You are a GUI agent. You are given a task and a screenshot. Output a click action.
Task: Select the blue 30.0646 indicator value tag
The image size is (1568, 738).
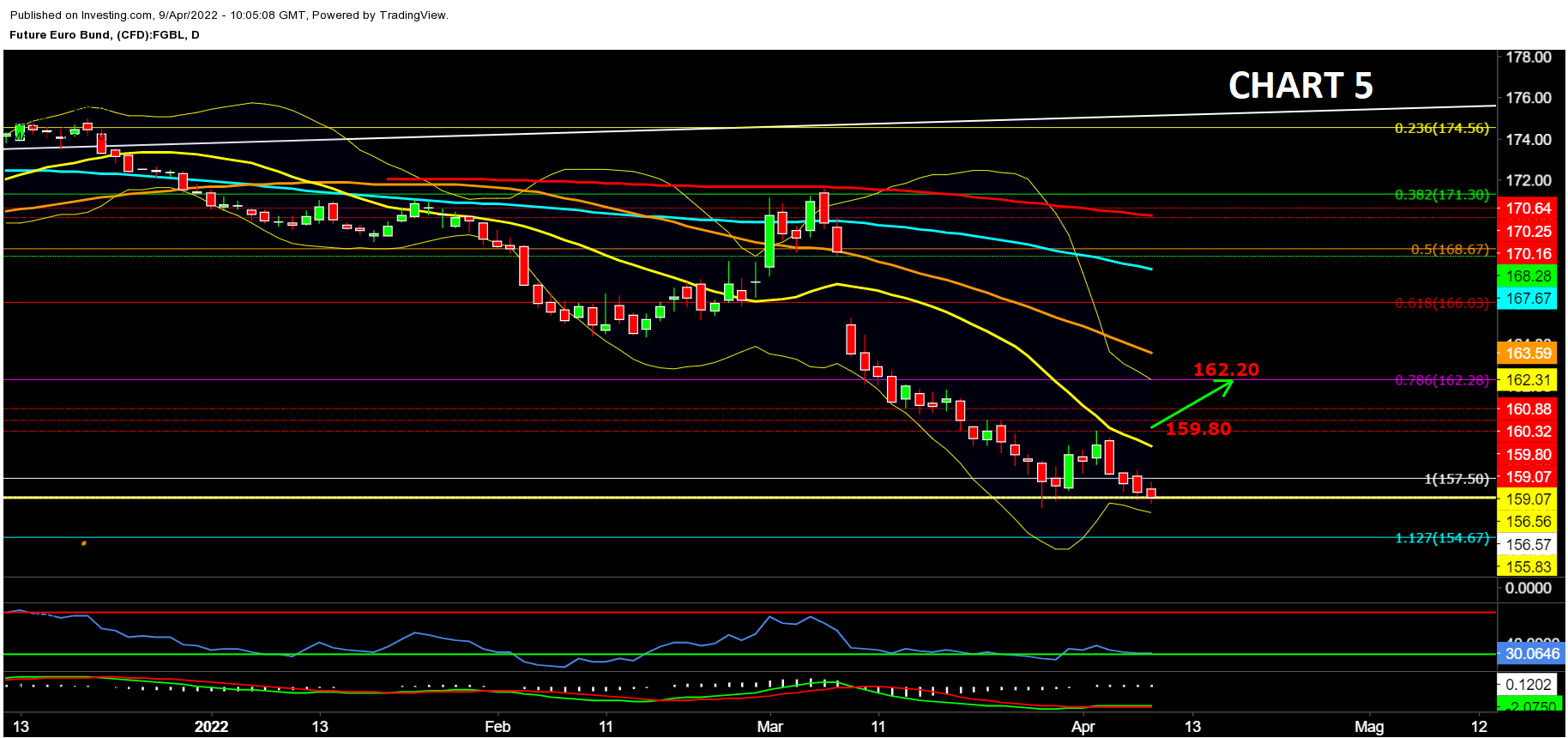1531,654
